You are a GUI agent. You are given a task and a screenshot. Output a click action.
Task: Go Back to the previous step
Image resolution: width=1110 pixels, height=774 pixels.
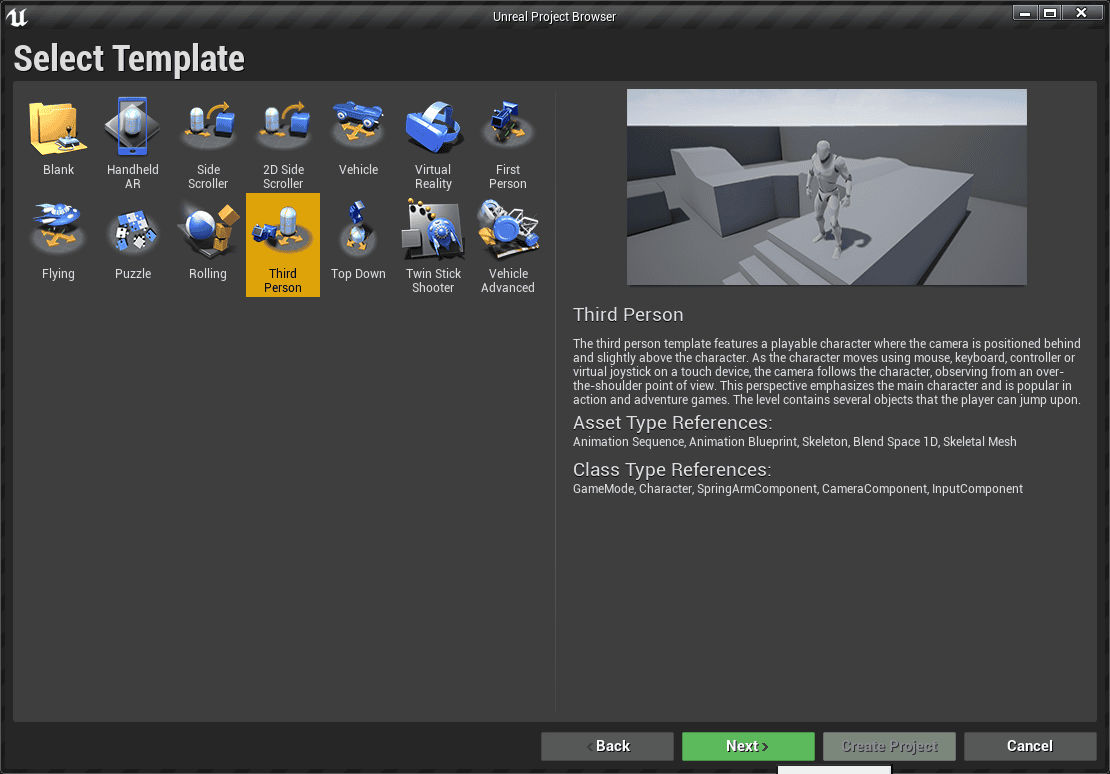[607, 745]
